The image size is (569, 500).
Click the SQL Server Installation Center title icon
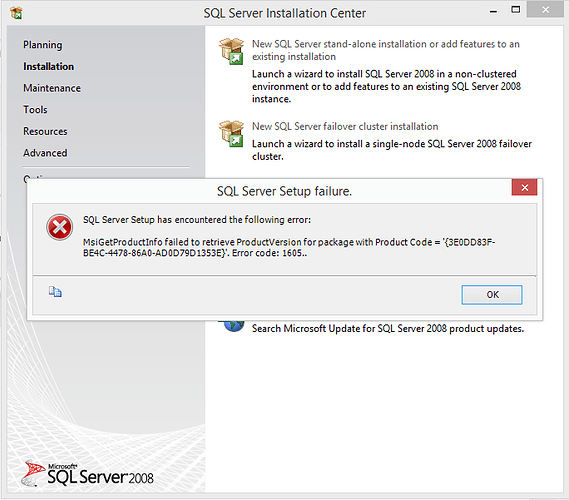click(16, 13)
